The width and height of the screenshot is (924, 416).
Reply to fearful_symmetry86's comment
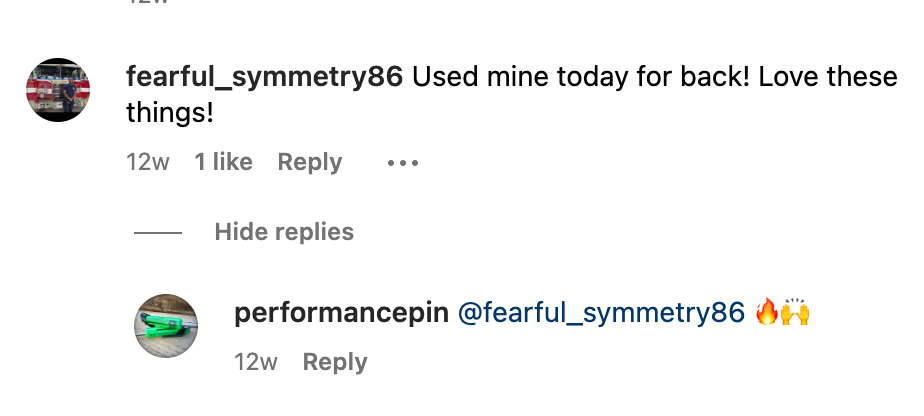[309, 162]
